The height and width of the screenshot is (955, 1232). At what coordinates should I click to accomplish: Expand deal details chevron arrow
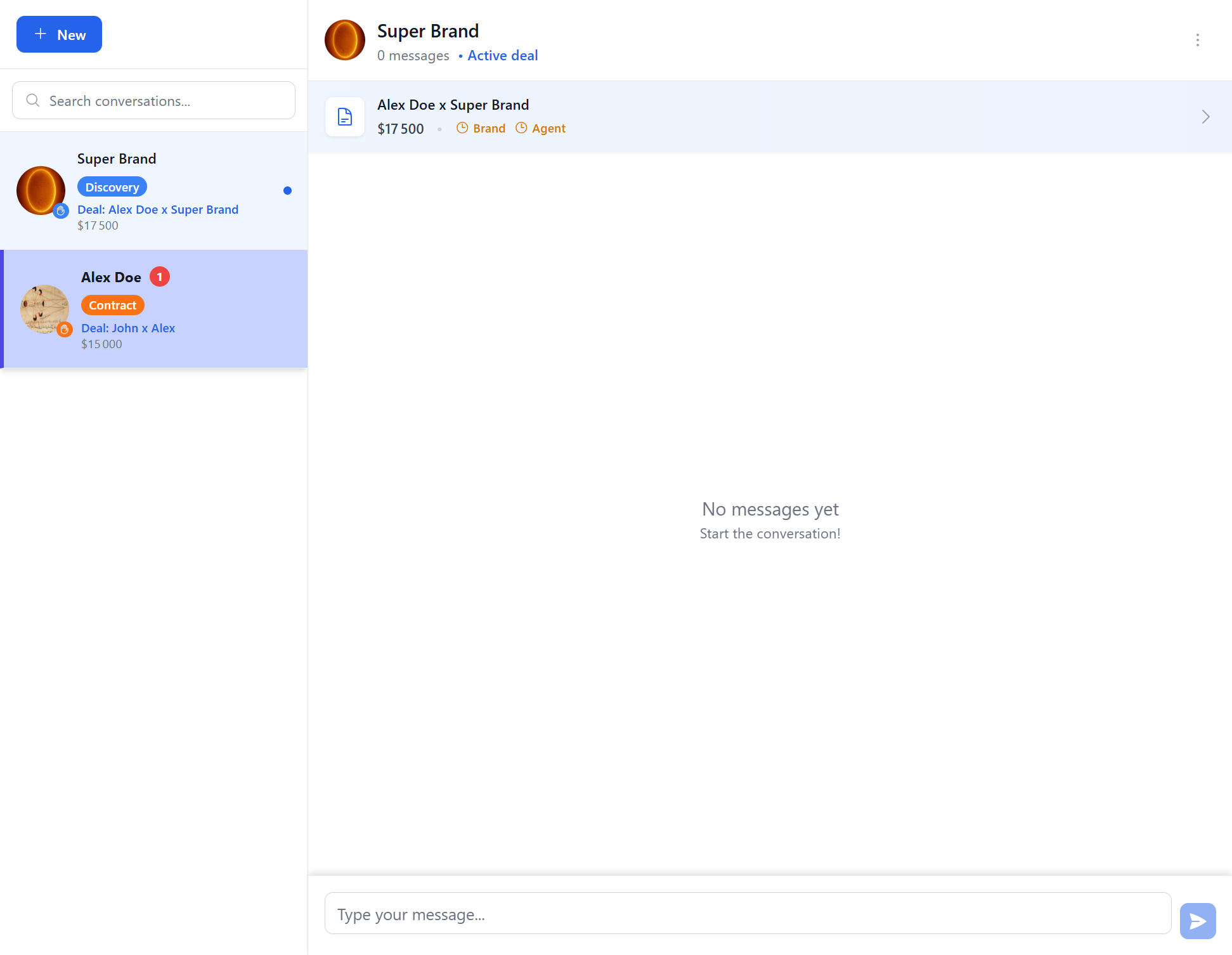click(x=1205, y=117)
